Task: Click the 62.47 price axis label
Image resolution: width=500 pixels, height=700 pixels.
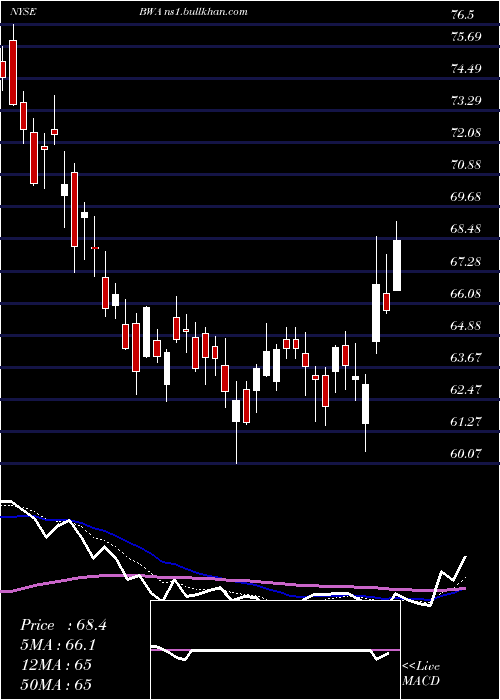Action: click(x=466, y=390)
